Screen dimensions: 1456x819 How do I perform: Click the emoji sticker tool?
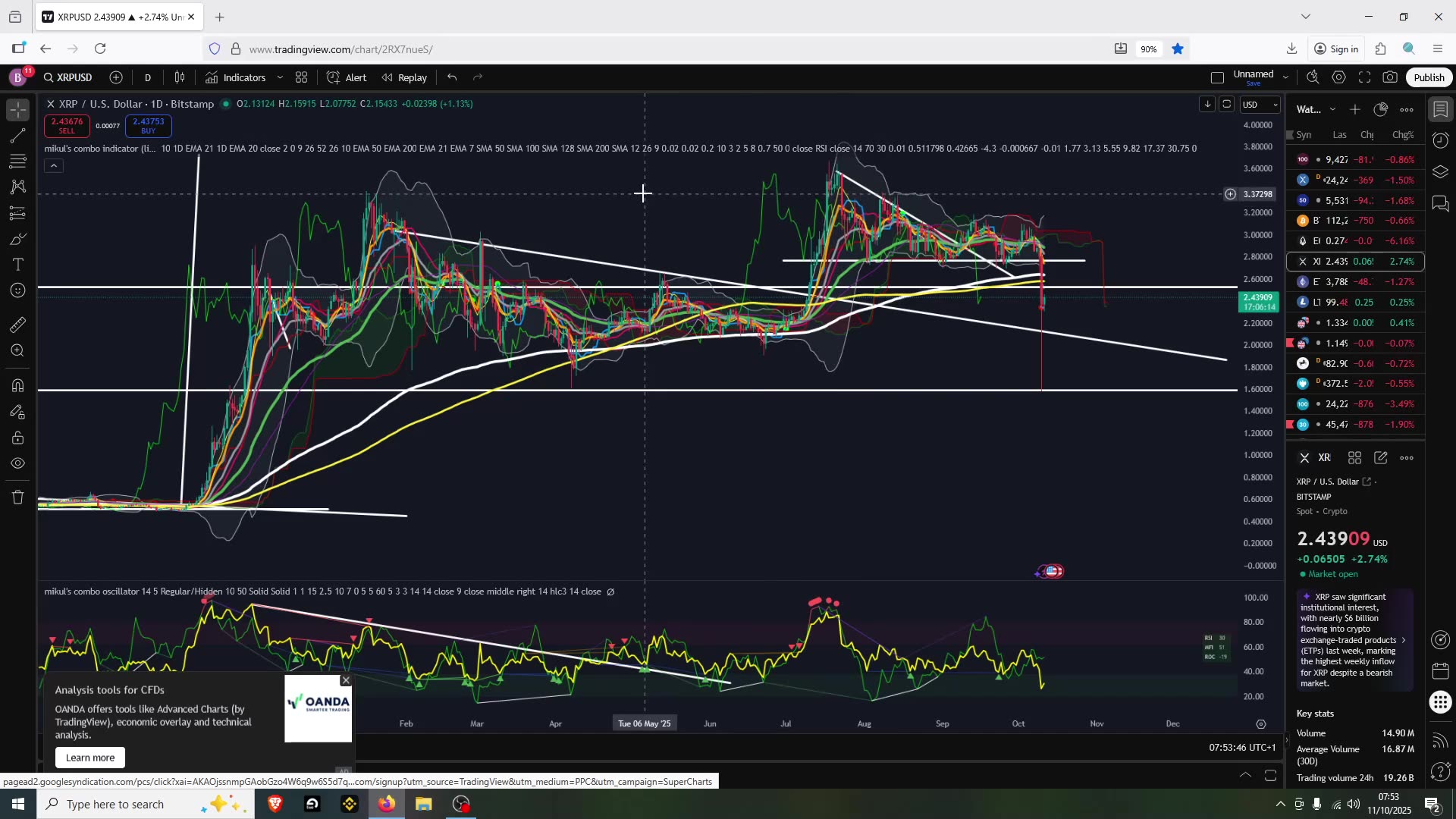17,290
